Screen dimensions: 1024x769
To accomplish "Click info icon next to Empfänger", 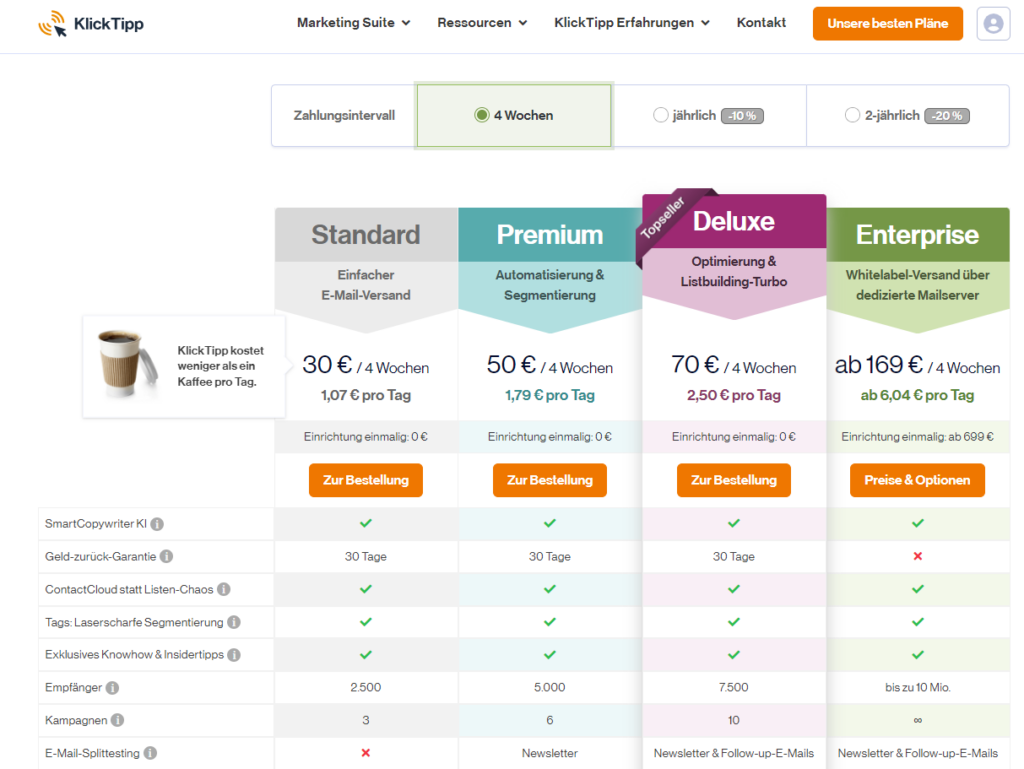I will (x=112, y=687).
